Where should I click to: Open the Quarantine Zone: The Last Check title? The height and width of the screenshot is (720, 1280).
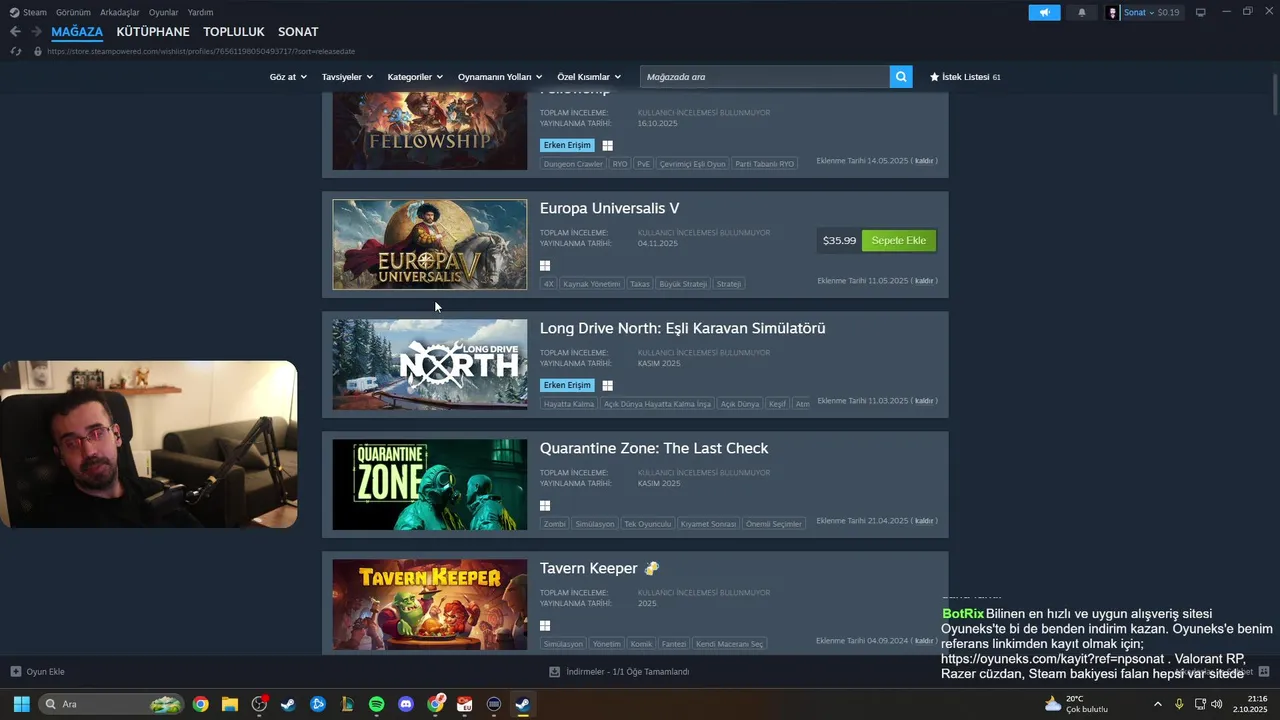click(x=654, y=448)
